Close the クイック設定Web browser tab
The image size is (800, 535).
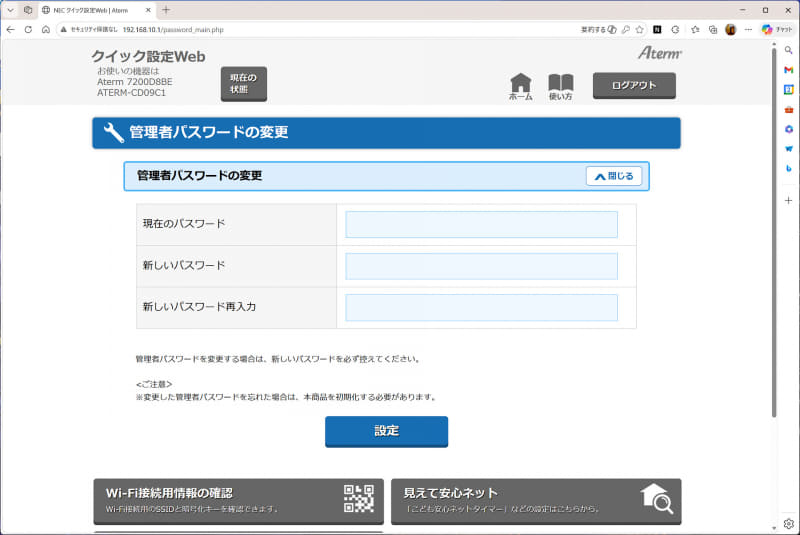tap(148, 10)
